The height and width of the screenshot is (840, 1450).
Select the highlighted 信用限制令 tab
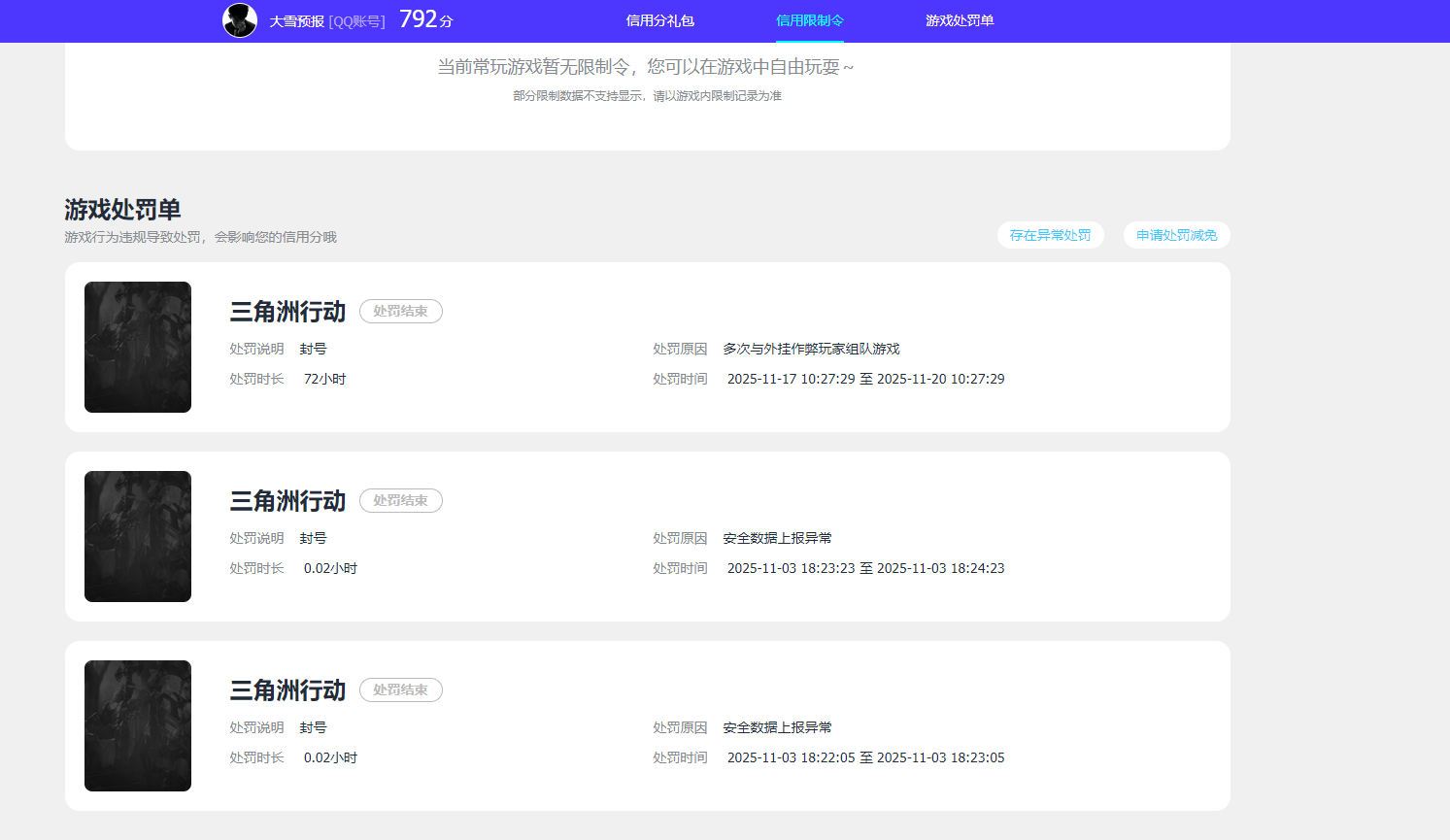pos(810,20)
